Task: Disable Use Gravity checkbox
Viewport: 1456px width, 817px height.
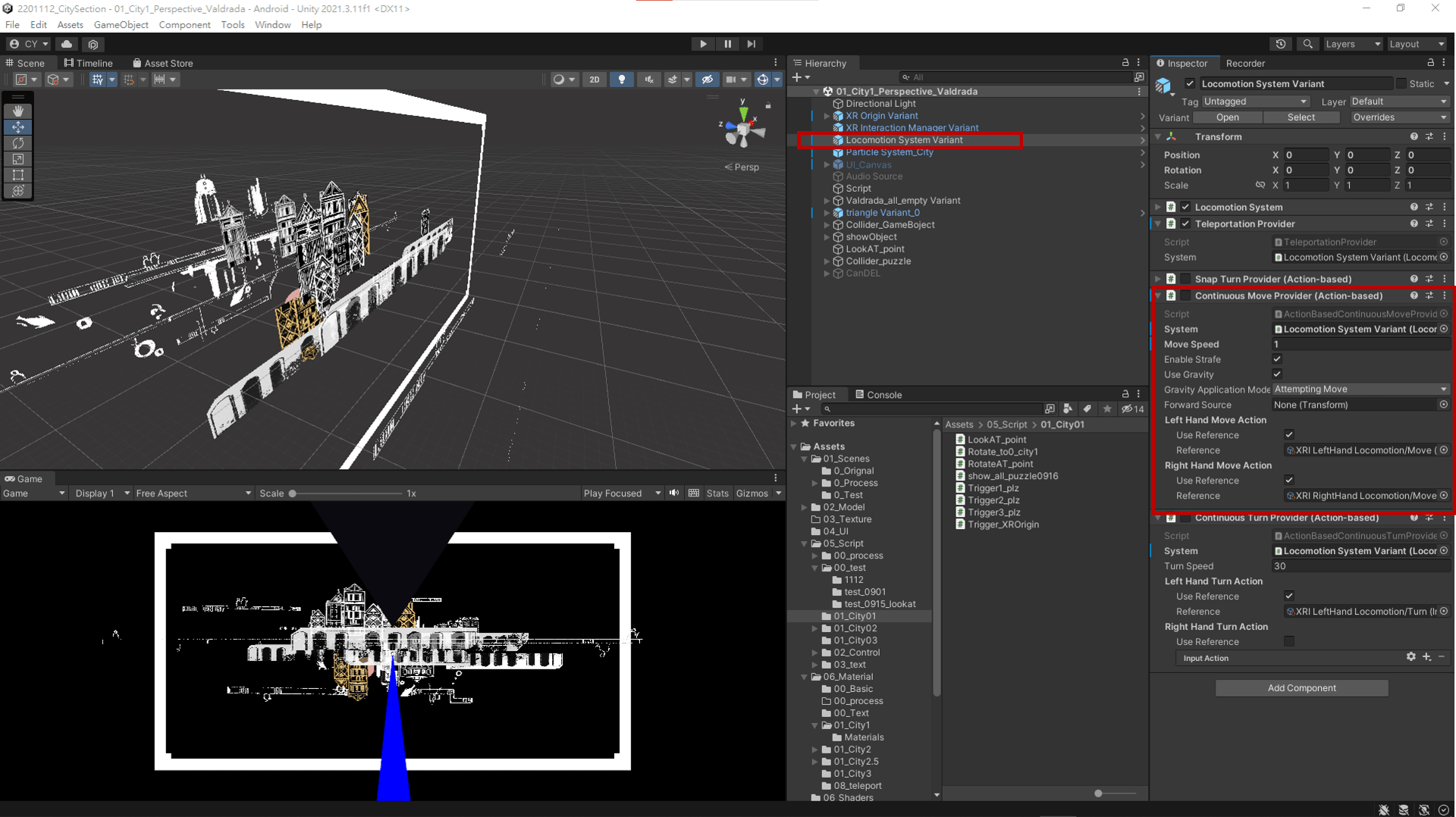Action: pos(1277,374)
